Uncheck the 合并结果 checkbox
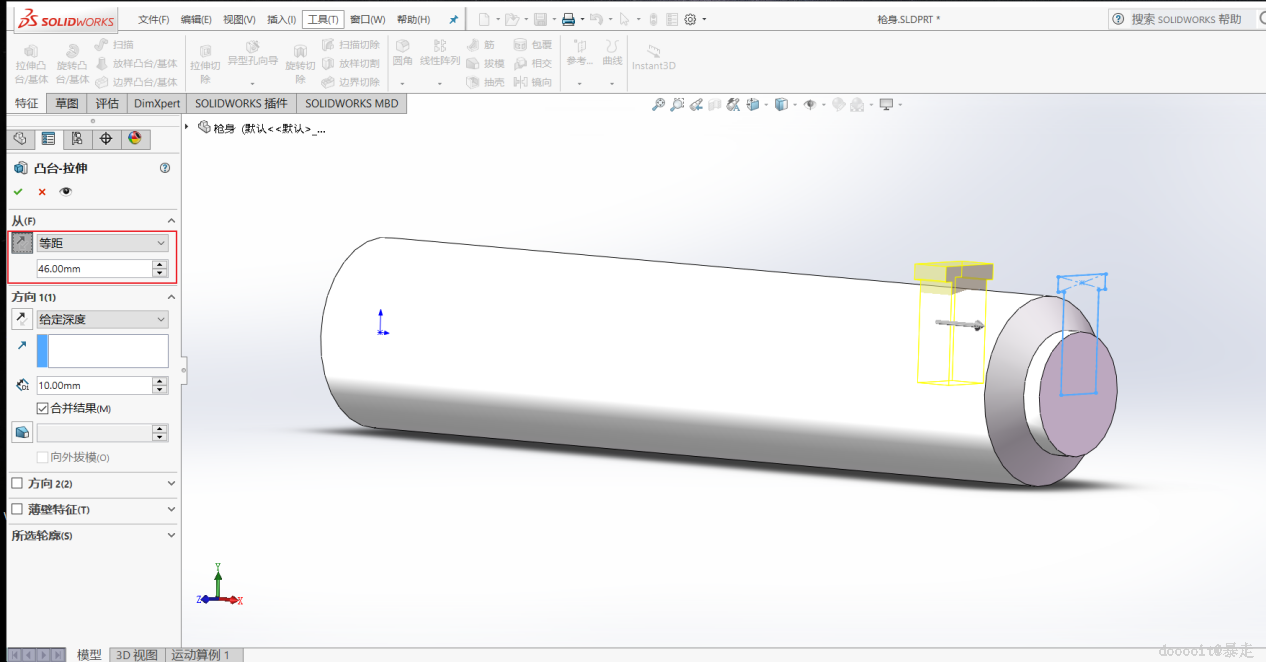This screenshot has height=662, width=1266. (42, 408)
